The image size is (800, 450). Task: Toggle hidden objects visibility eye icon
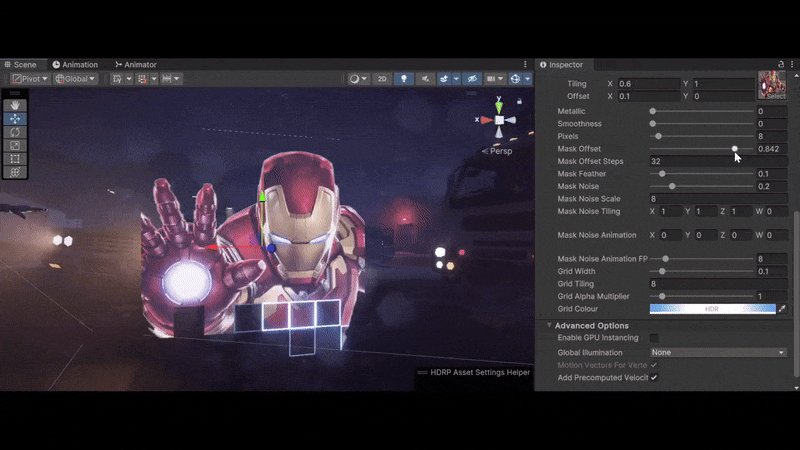coord(472,79)
